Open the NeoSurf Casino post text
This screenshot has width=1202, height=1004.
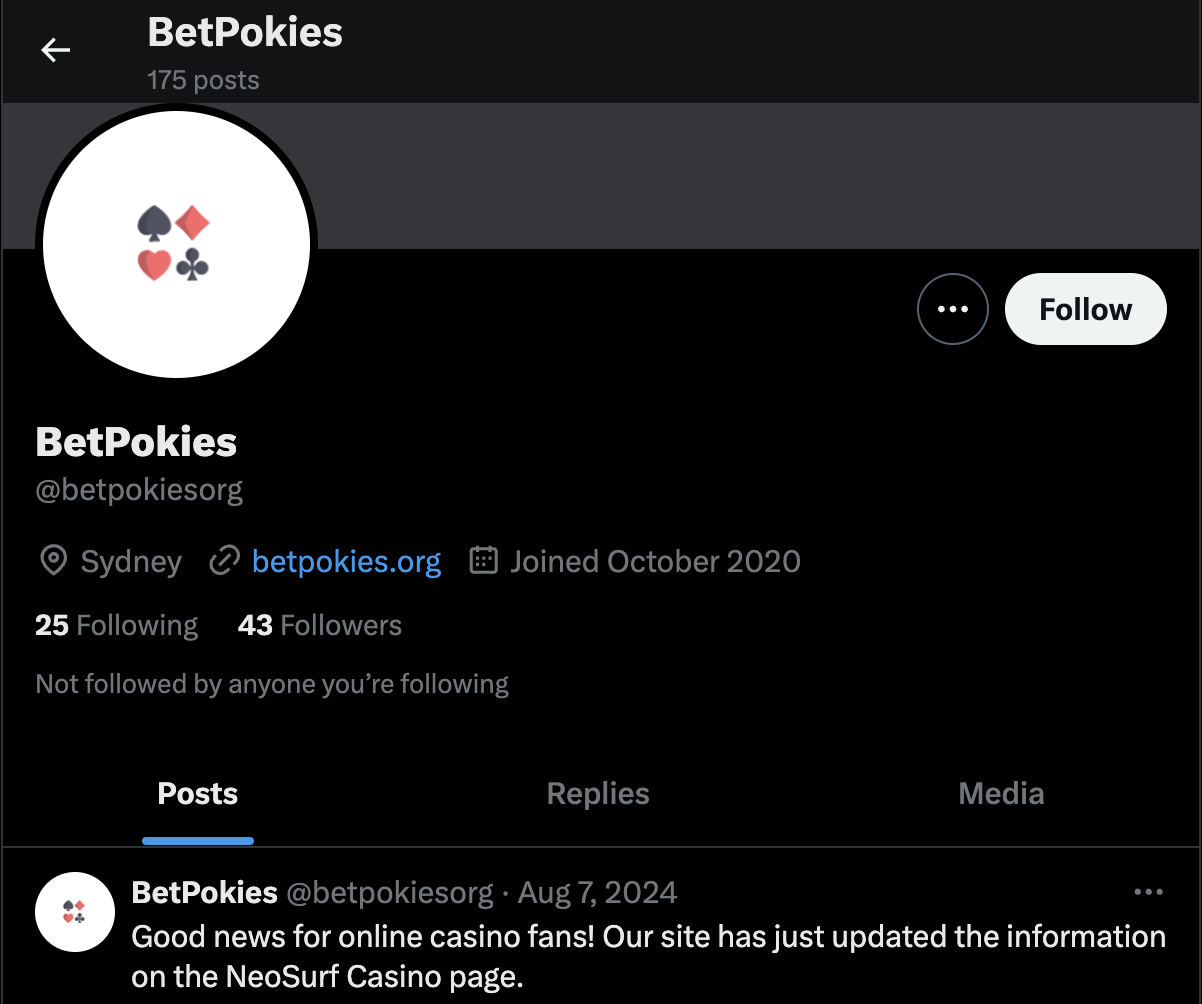point(648,956)
